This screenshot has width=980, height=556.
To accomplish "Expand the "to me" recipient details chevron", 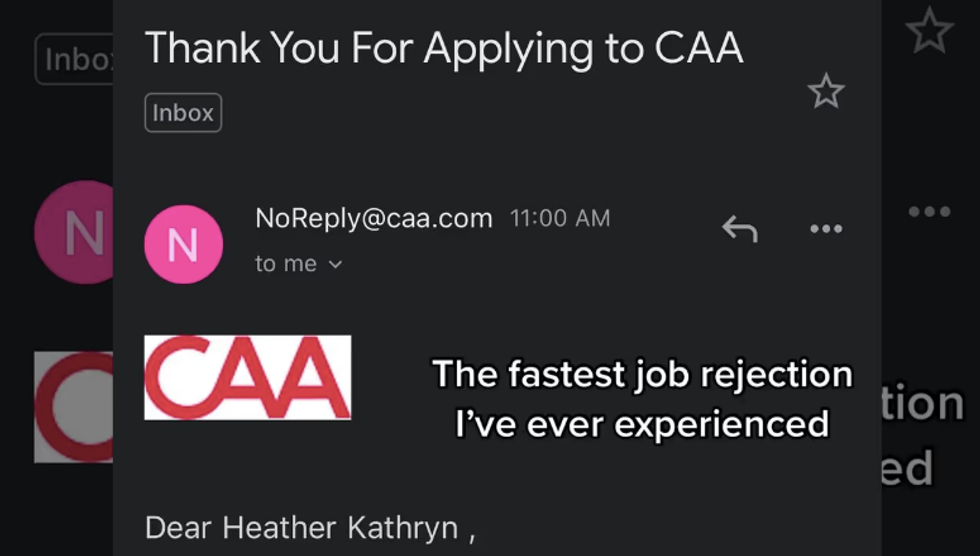I will pyautogui.click(x=335, y=265).
